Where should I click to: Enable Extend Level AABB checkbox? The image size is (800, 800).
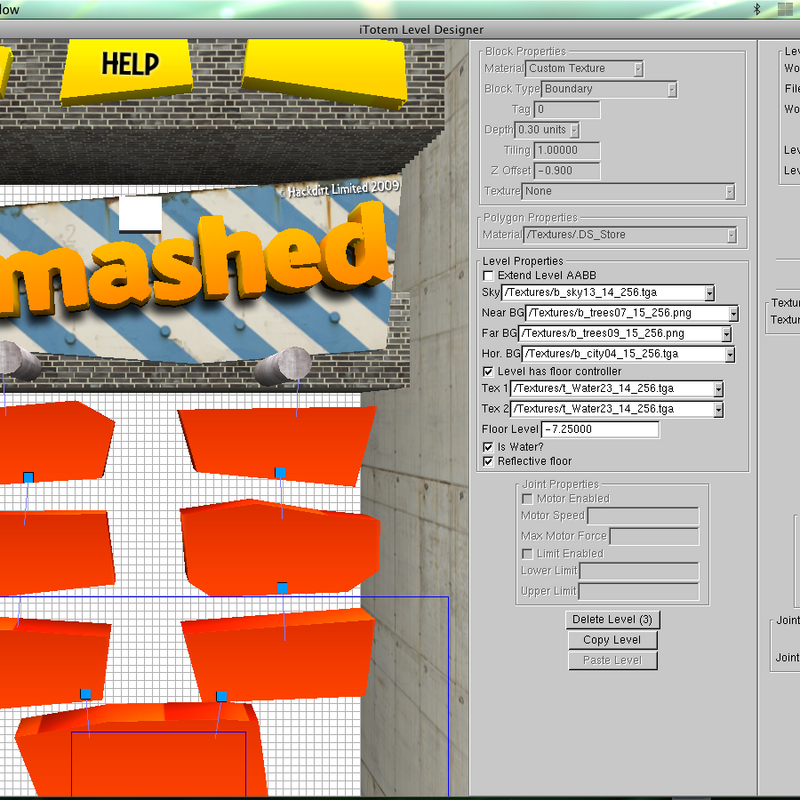coord(488,276)
